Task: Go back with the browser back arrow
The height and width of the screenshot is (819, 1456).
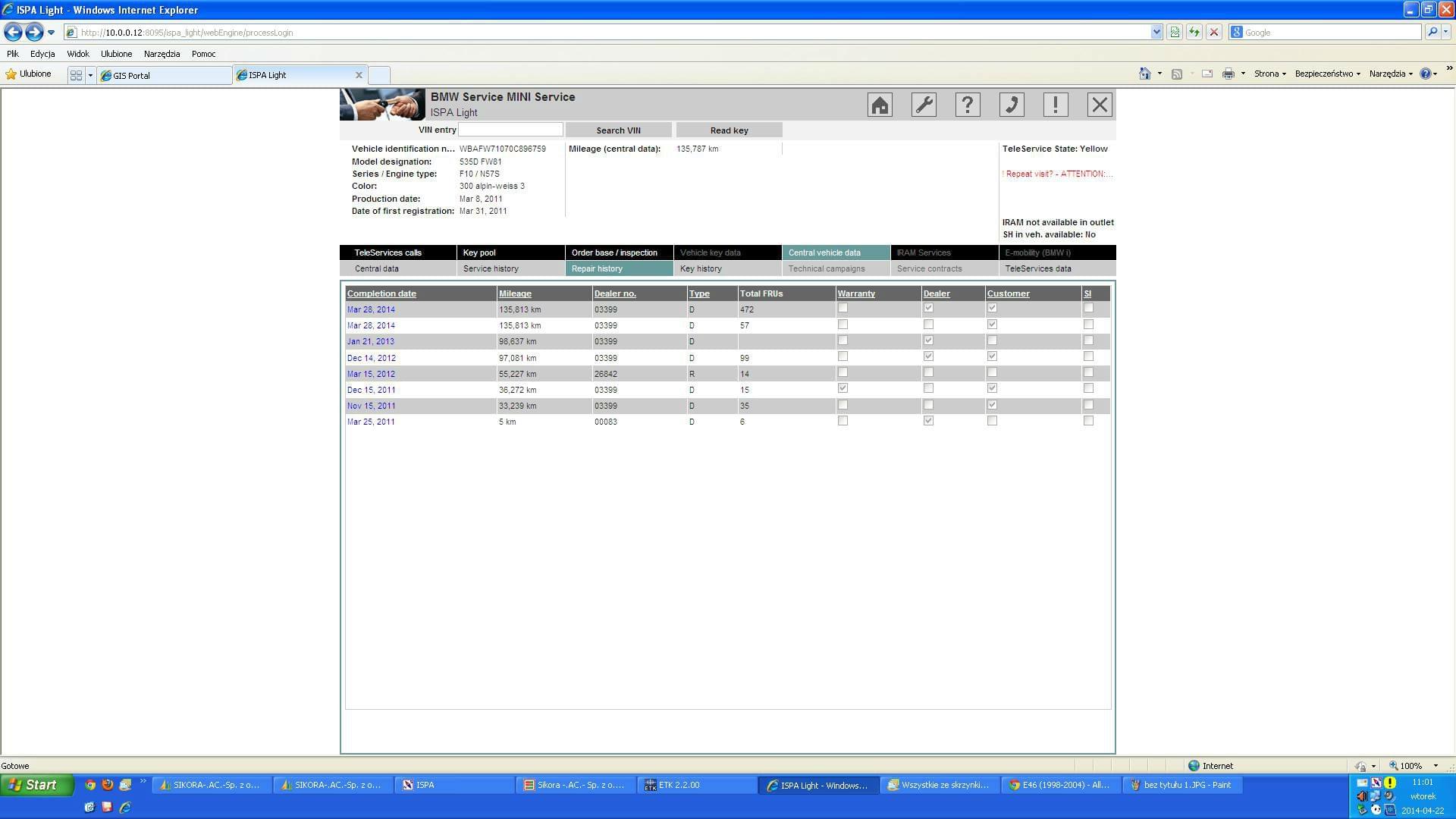Action: click(x=13, y=32)
